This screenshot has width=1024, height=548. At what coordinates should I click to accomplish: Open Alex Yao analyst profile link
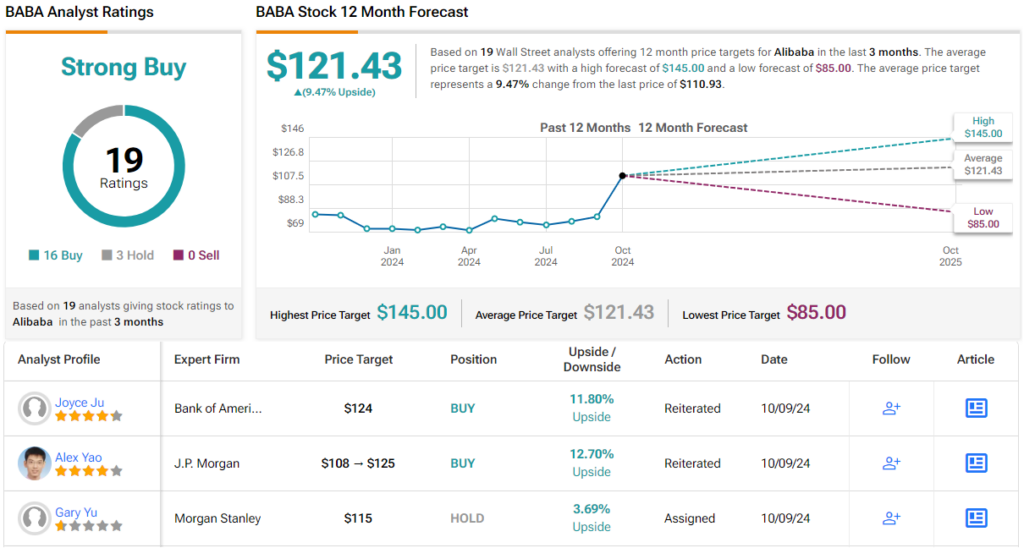tap(79, 457)
